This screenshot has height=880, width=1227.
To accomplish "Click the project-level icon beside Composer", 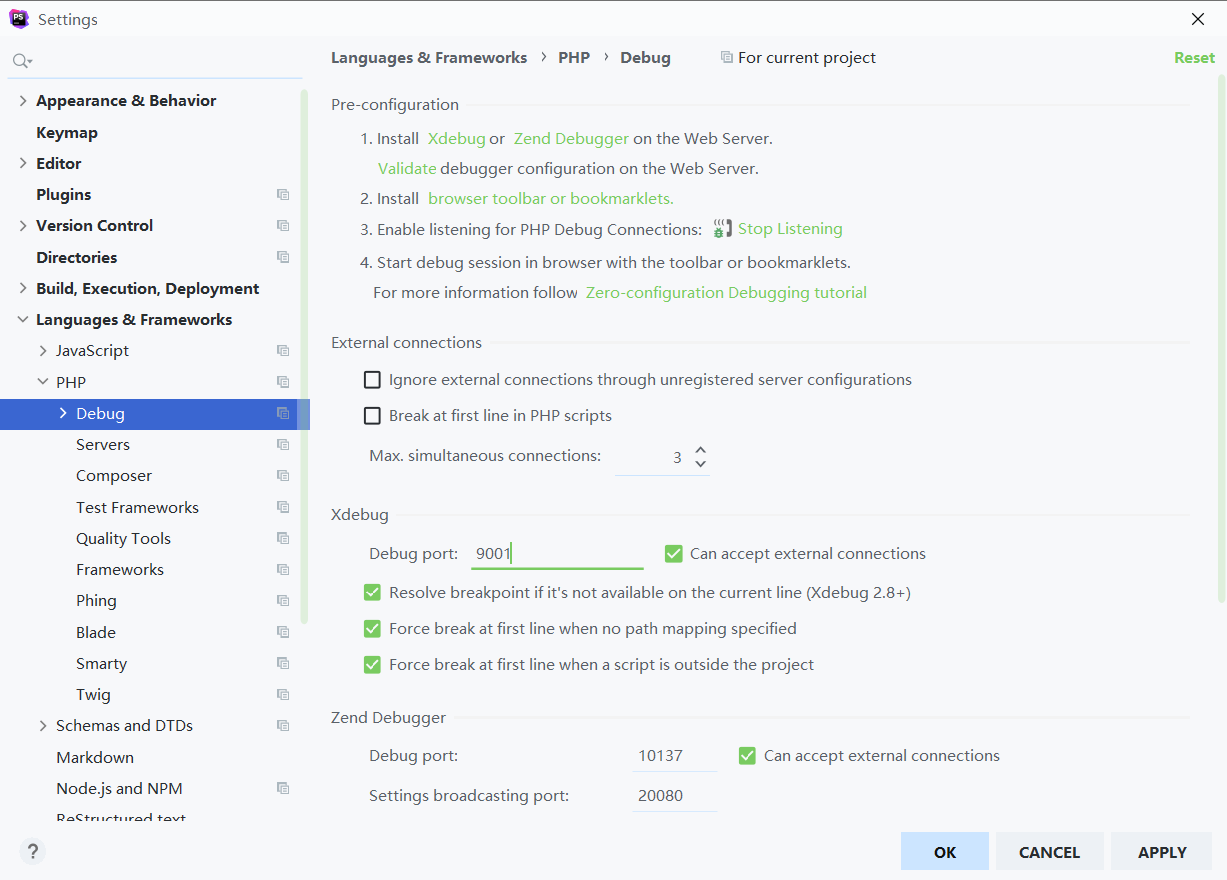I will pyautogui.click(x=283, y=476).
